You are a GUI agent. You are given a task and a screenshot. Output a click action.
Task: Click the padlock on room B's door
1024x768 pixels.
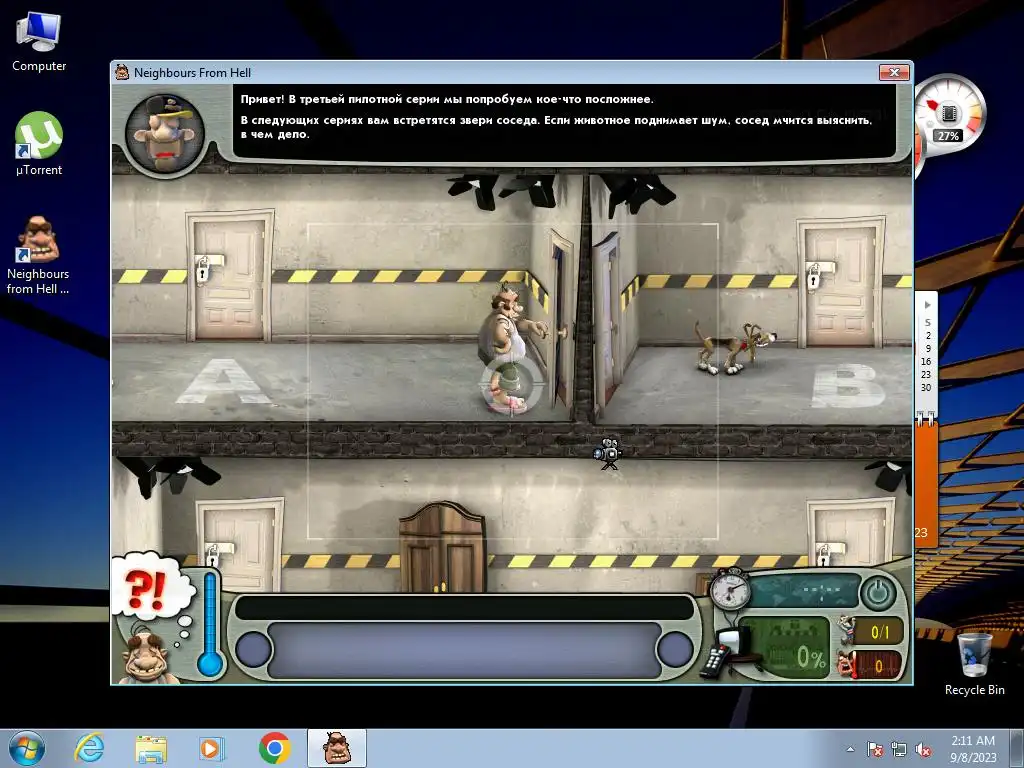[x=813, y=276]
